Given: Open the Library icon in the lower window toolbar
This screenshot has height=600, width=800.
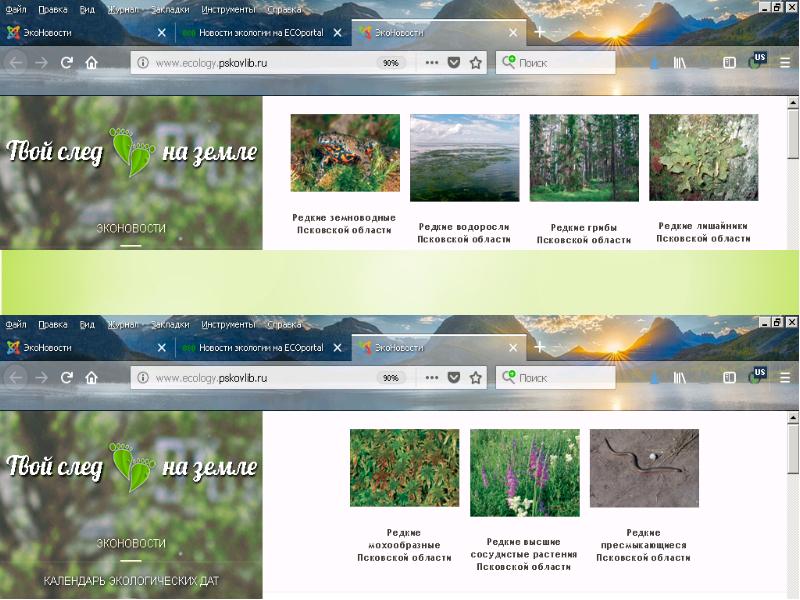Looking at the screenshot, I should tap(681, 378).
